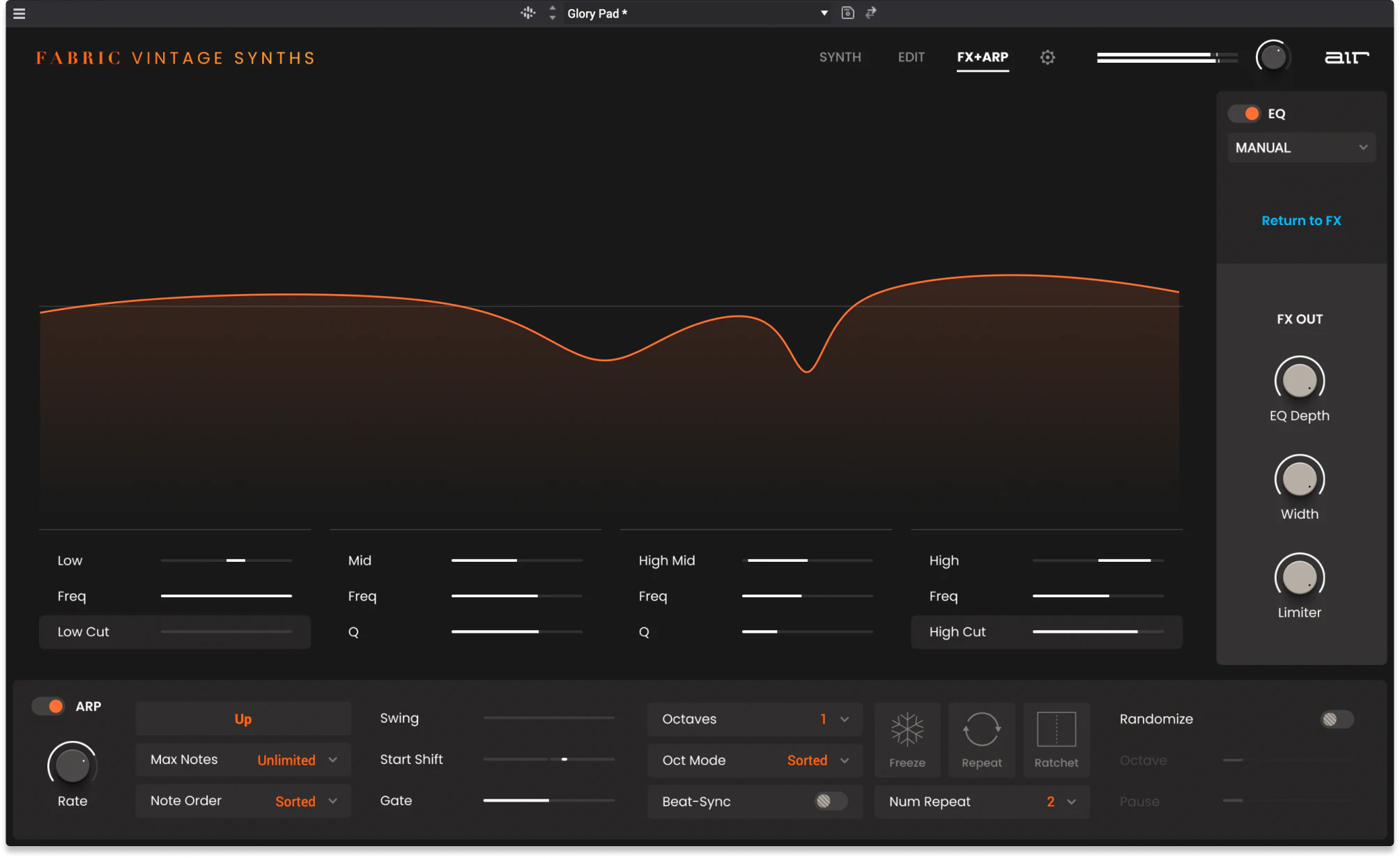
Task: Switch to the EDIT tab
Action: coord(911,57)
